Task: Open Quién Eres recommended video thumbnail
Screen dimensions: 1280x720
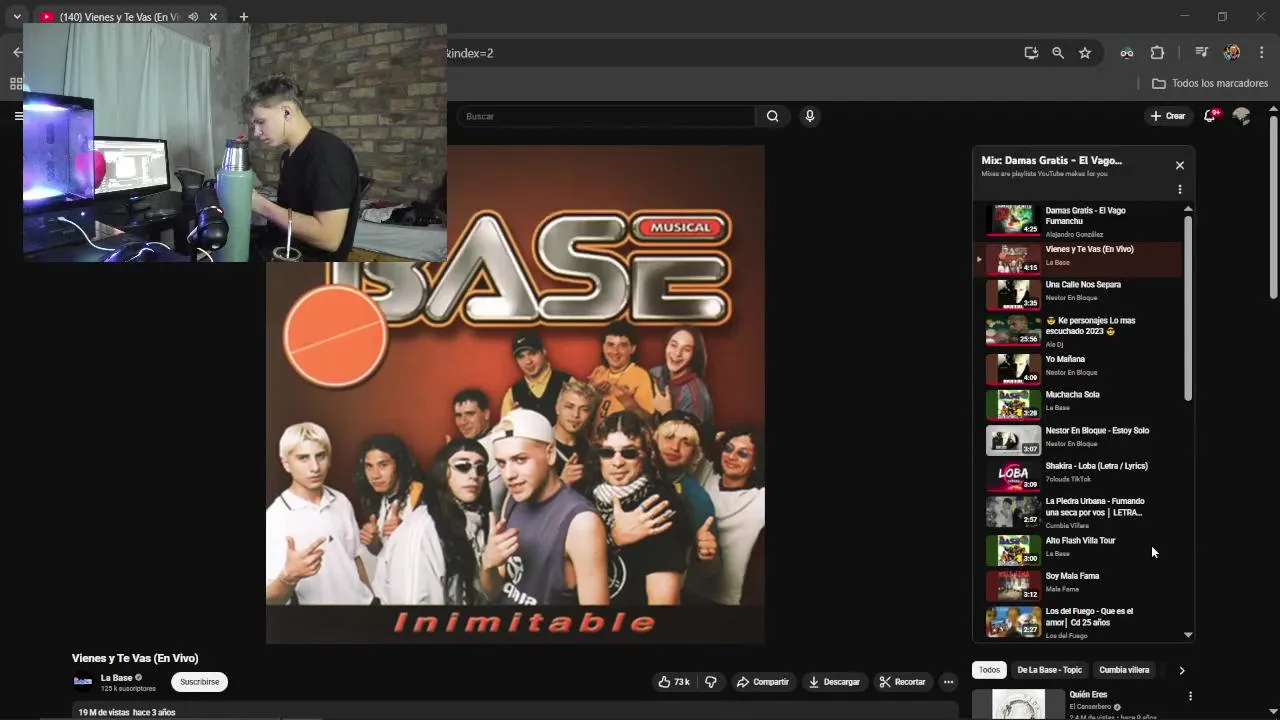Action: coord(1018,704)
